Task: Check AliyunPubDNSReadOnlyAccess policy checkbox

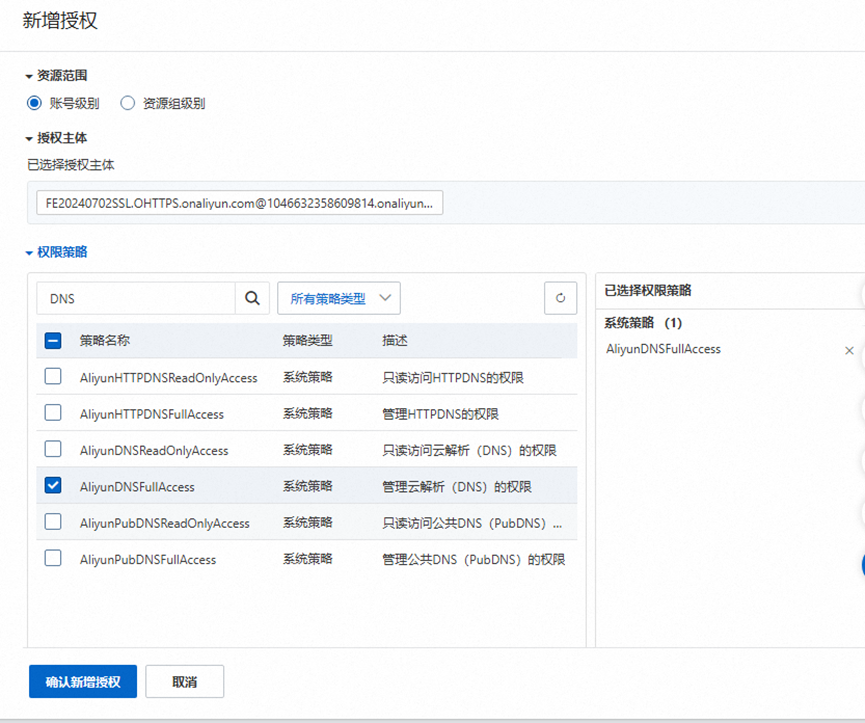Action: coord(53,522)
